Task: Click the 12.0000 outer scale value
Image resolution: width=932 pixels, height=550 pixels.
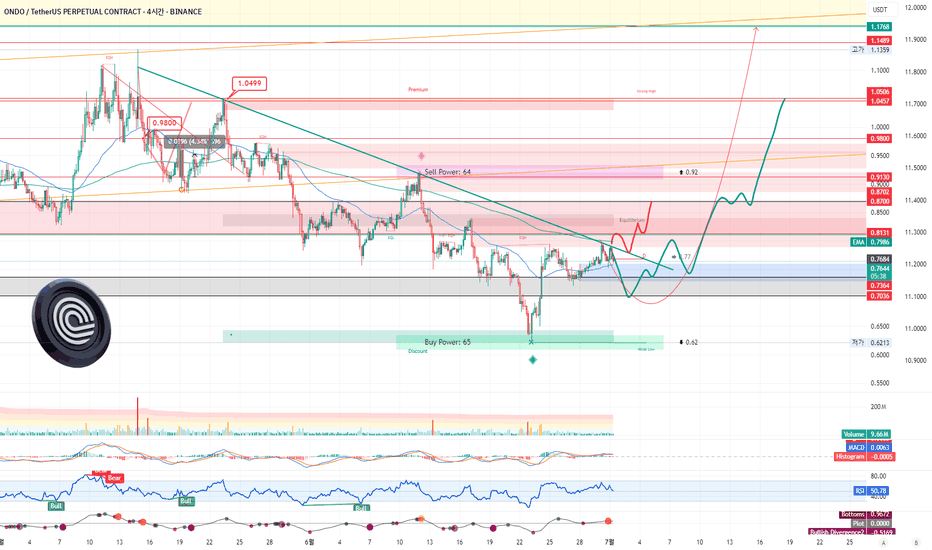Action: 915,7
